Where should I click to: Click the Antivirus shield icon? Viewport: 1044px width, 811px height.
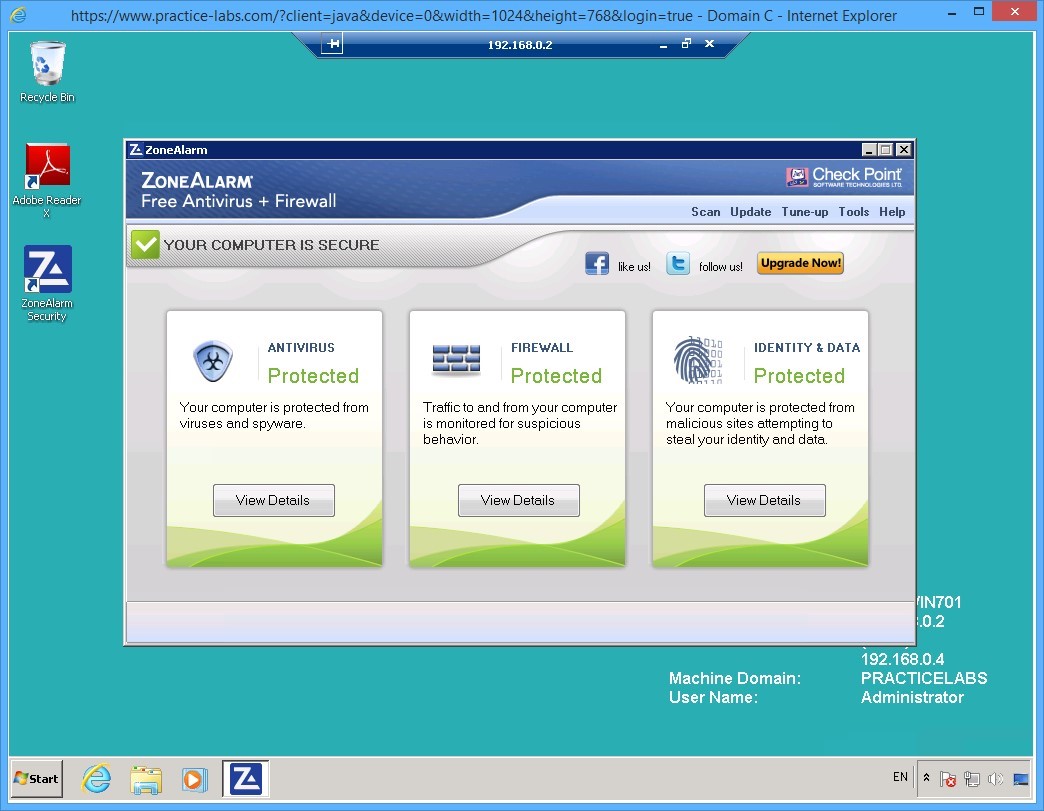(x=210, y=361)
